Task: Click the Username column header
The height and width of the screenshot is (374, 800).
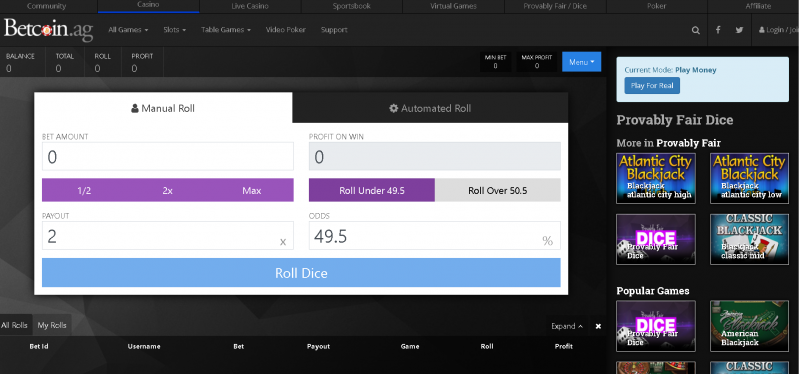Action: (x=144, y=346)
